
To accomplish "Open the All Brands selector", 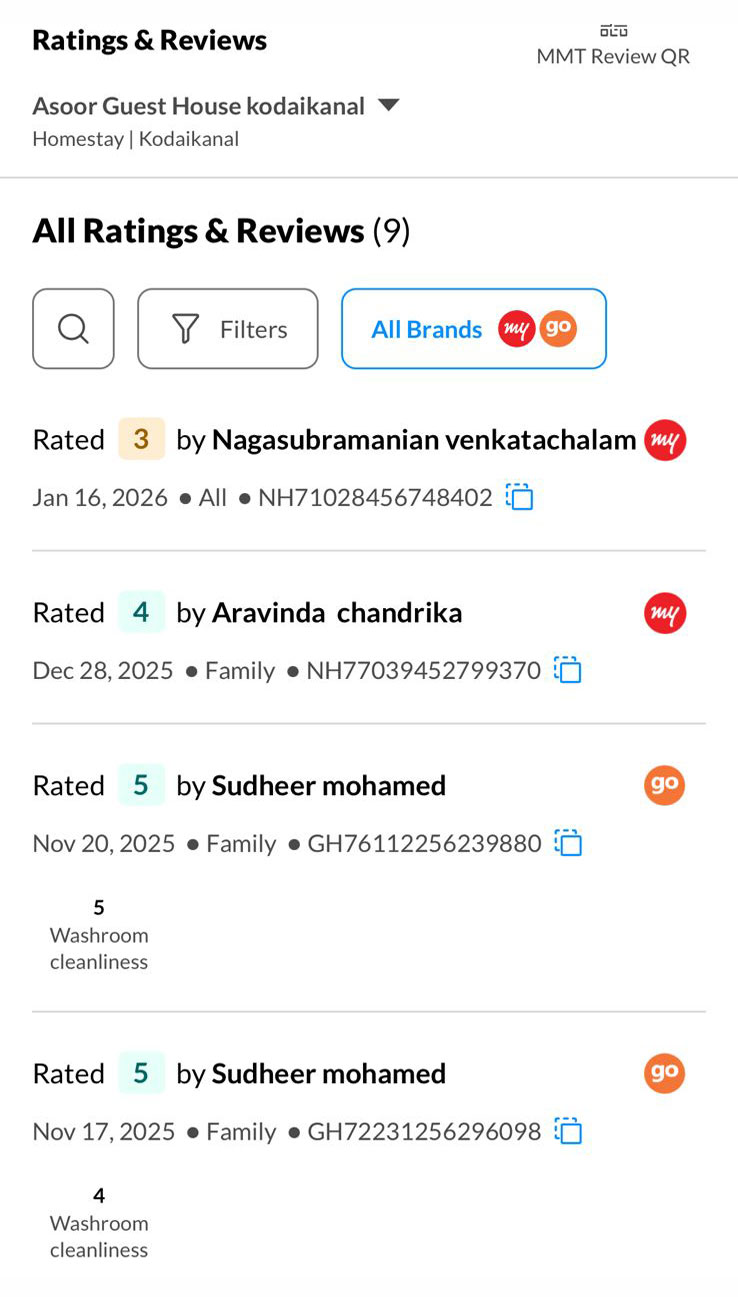I will click(x=473, y=329).
